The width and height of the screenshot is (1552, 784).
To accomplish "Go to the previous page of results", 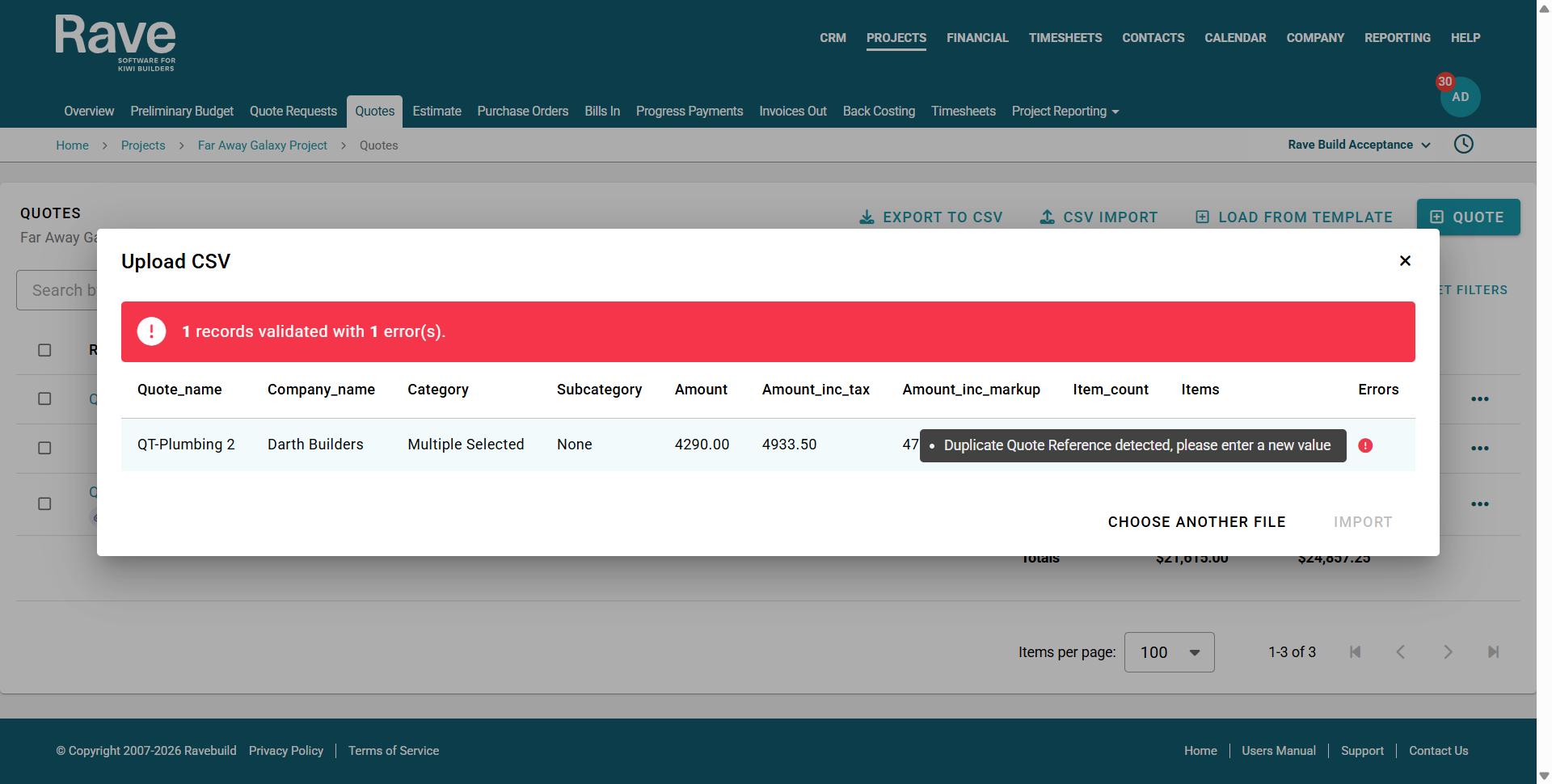I will pos(1401,652).
